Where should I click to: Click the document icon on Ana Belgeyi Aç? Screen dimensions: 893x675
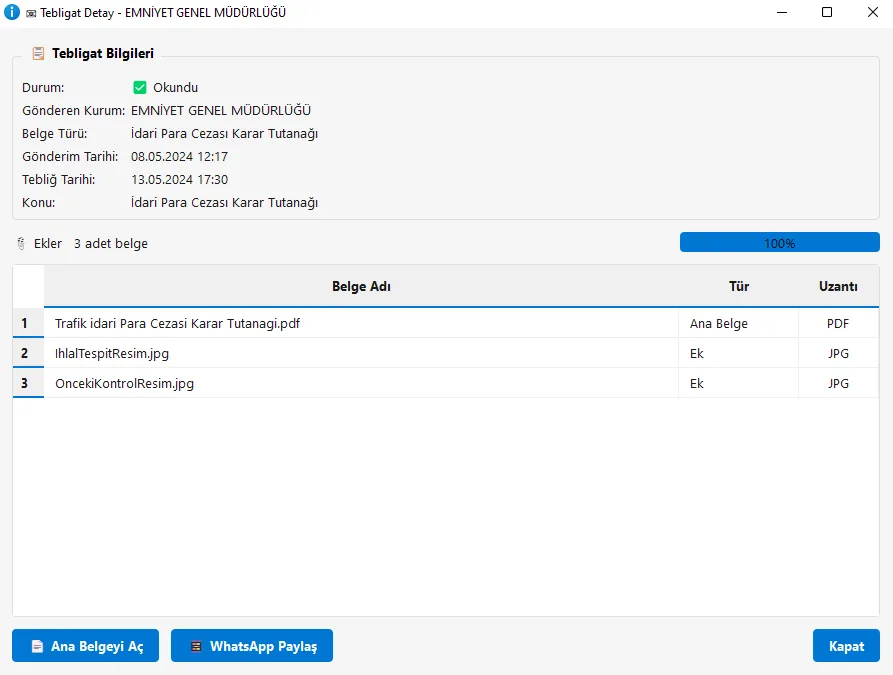click(x=37, y=647)
